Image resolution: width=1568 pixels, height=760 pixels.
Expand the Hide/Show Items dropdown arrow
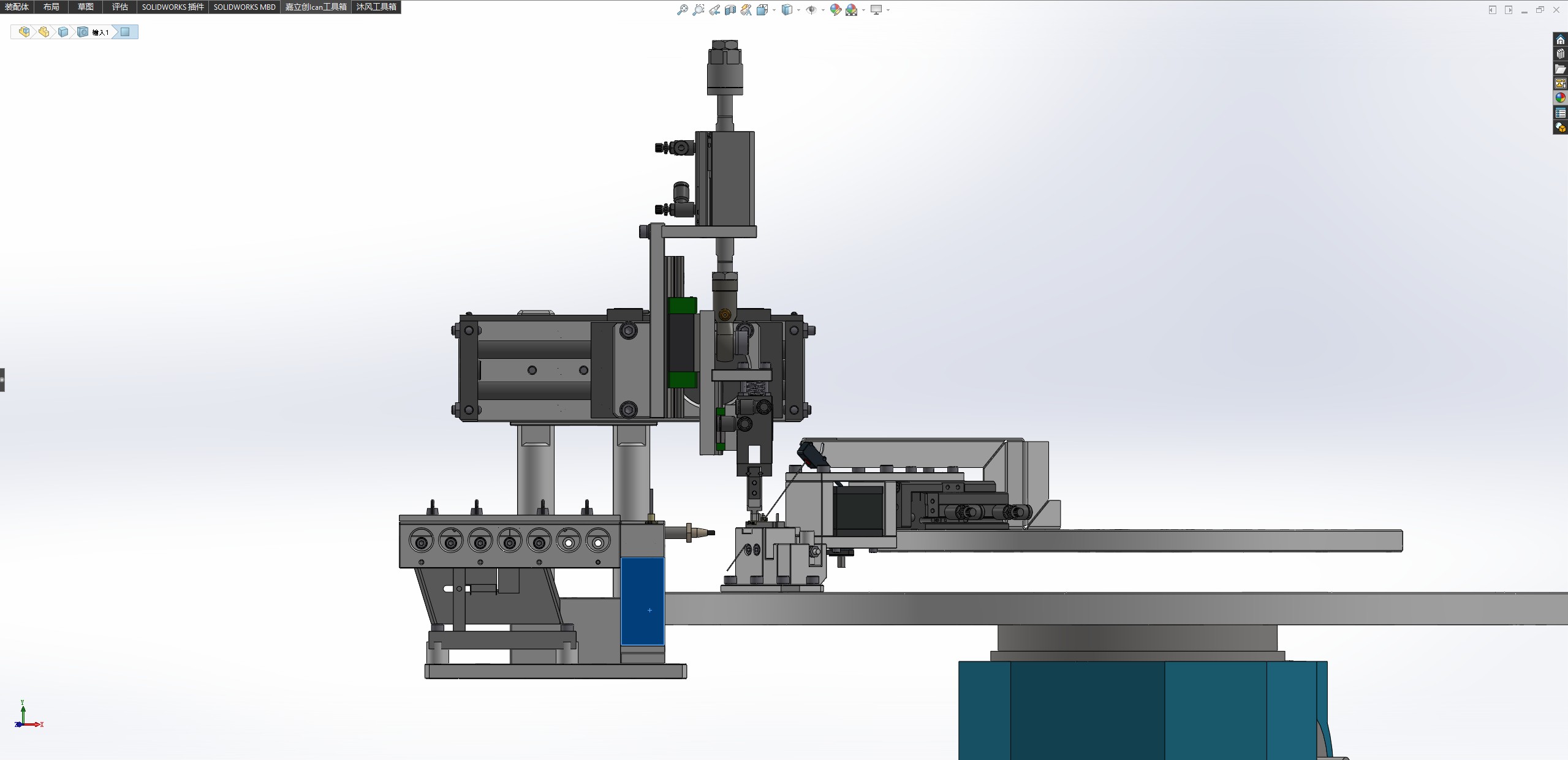click(823, 10)
